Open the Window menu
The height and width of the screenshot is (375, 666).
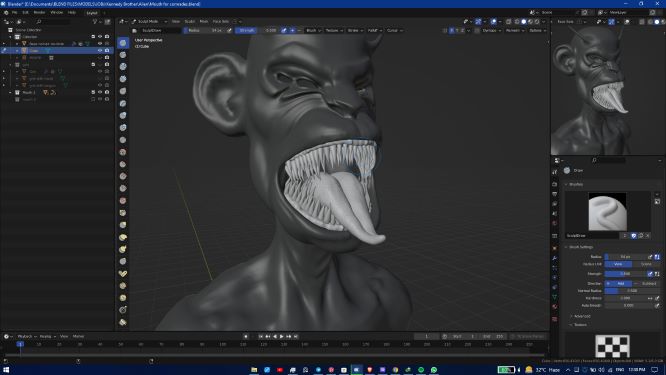[x=56, y=12]
